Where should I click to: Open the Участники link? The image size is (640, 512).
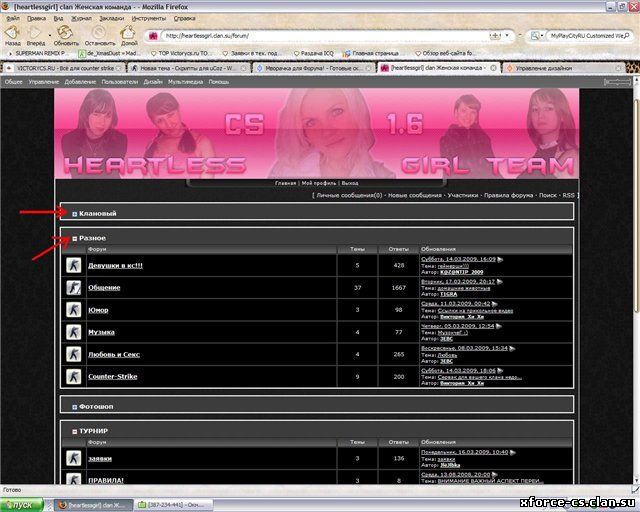[x=462, y=196]
